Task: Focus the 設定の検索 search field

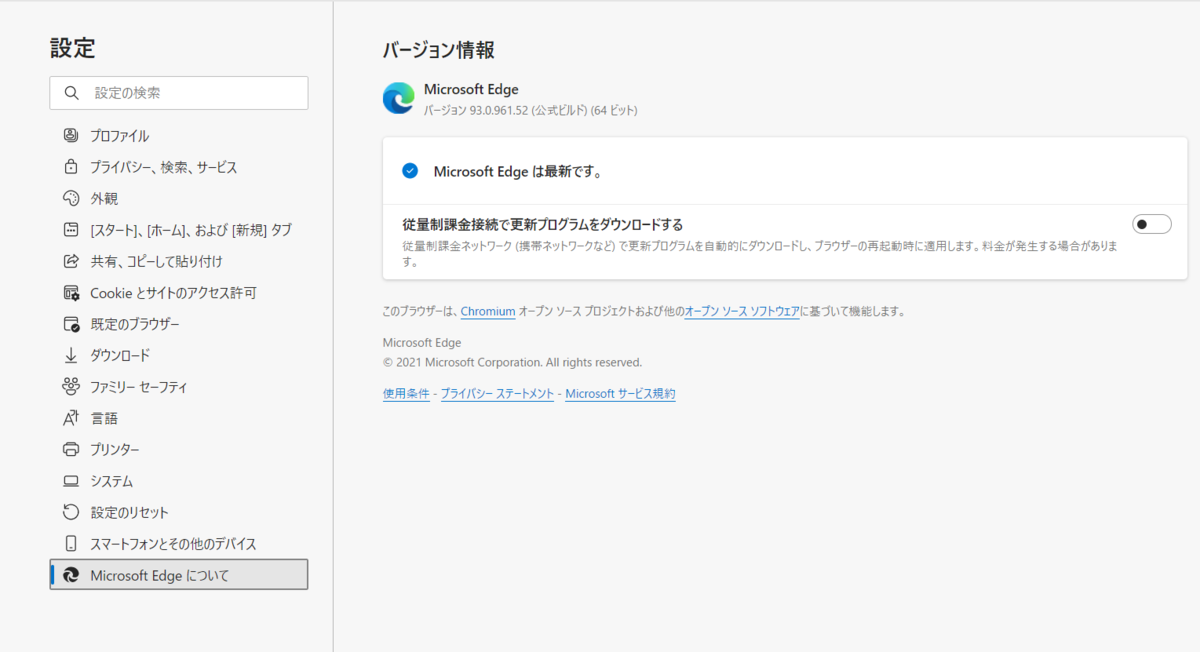Action: coord(179,93)
